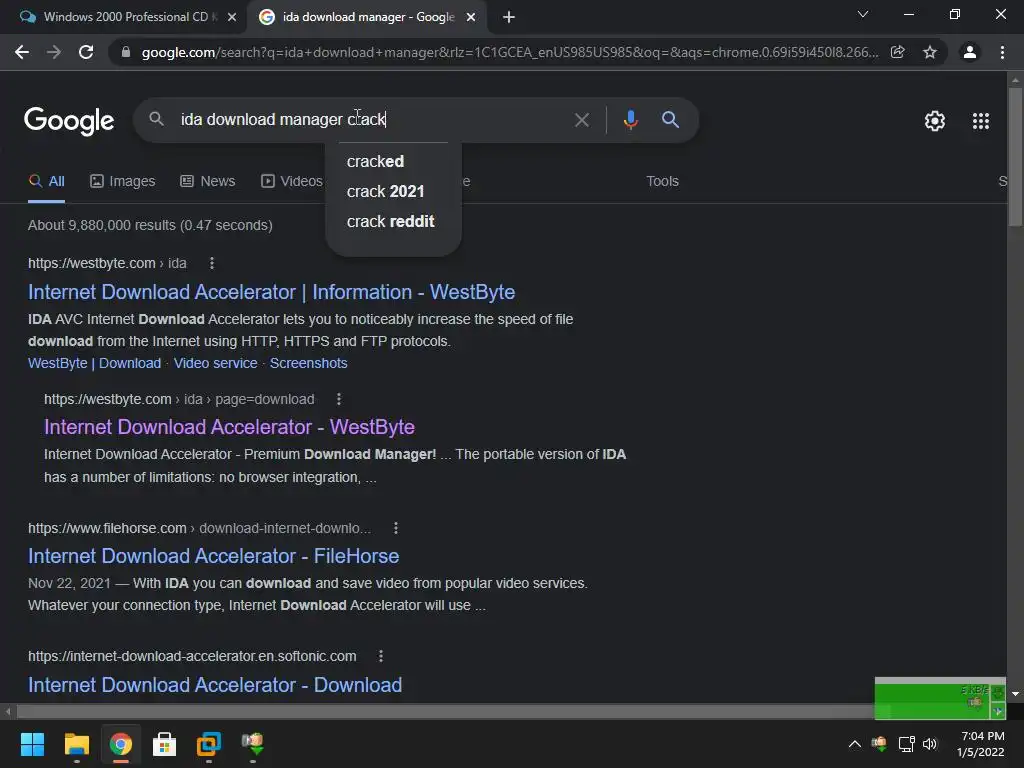This screenshot has width=1024, height=768.
Task: Open File Explorer from taskbar
Action: [x=76, y=744]
